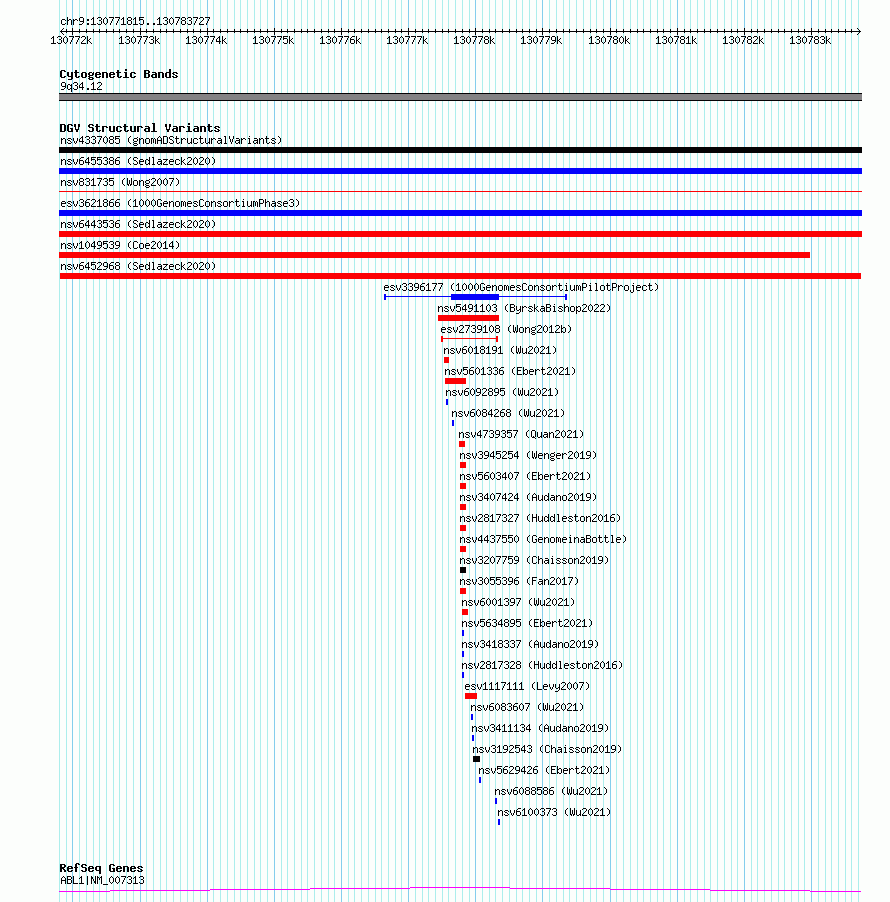
Task: Click the red bar under nsv5491103
Action: point(468,318)
